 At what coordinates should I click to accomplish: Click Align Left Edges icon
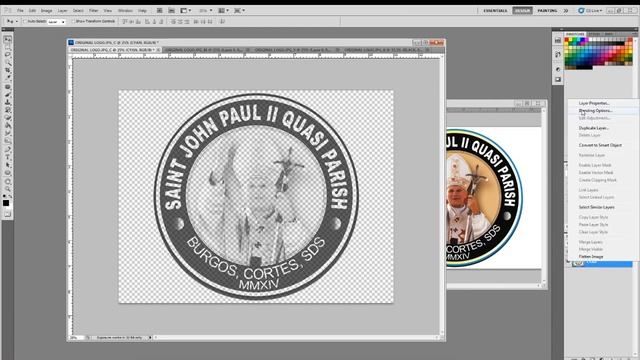point(147,21)
